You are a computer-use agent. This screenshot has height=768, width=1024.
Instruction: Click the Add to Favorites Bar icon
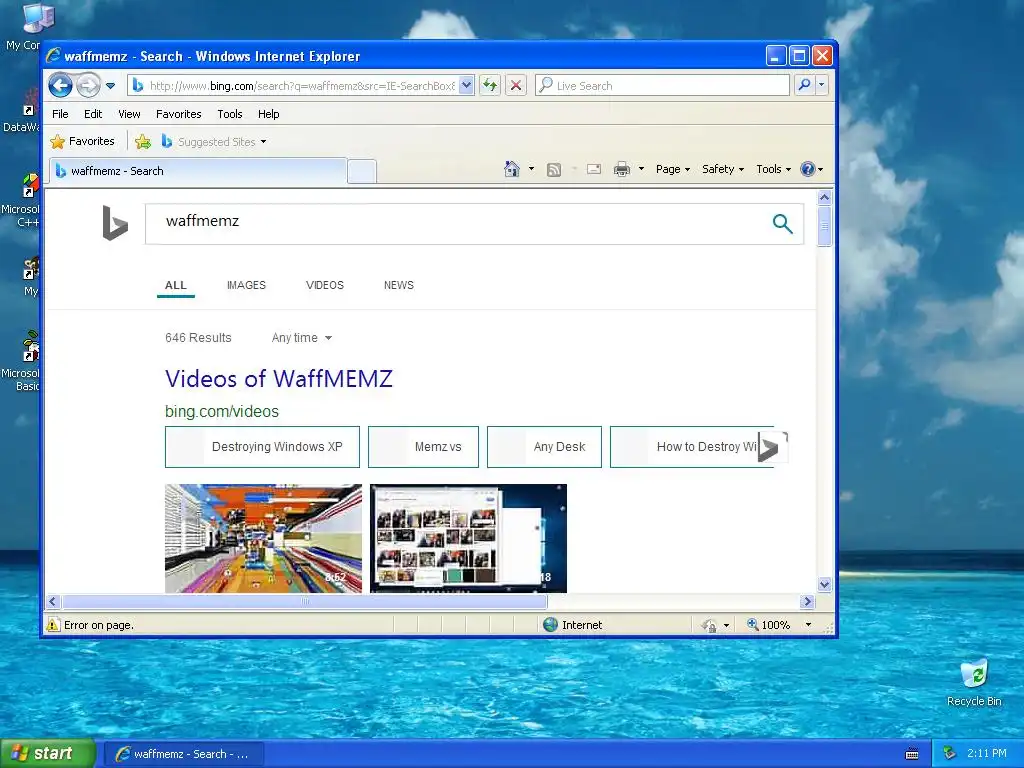pos(143,141)
